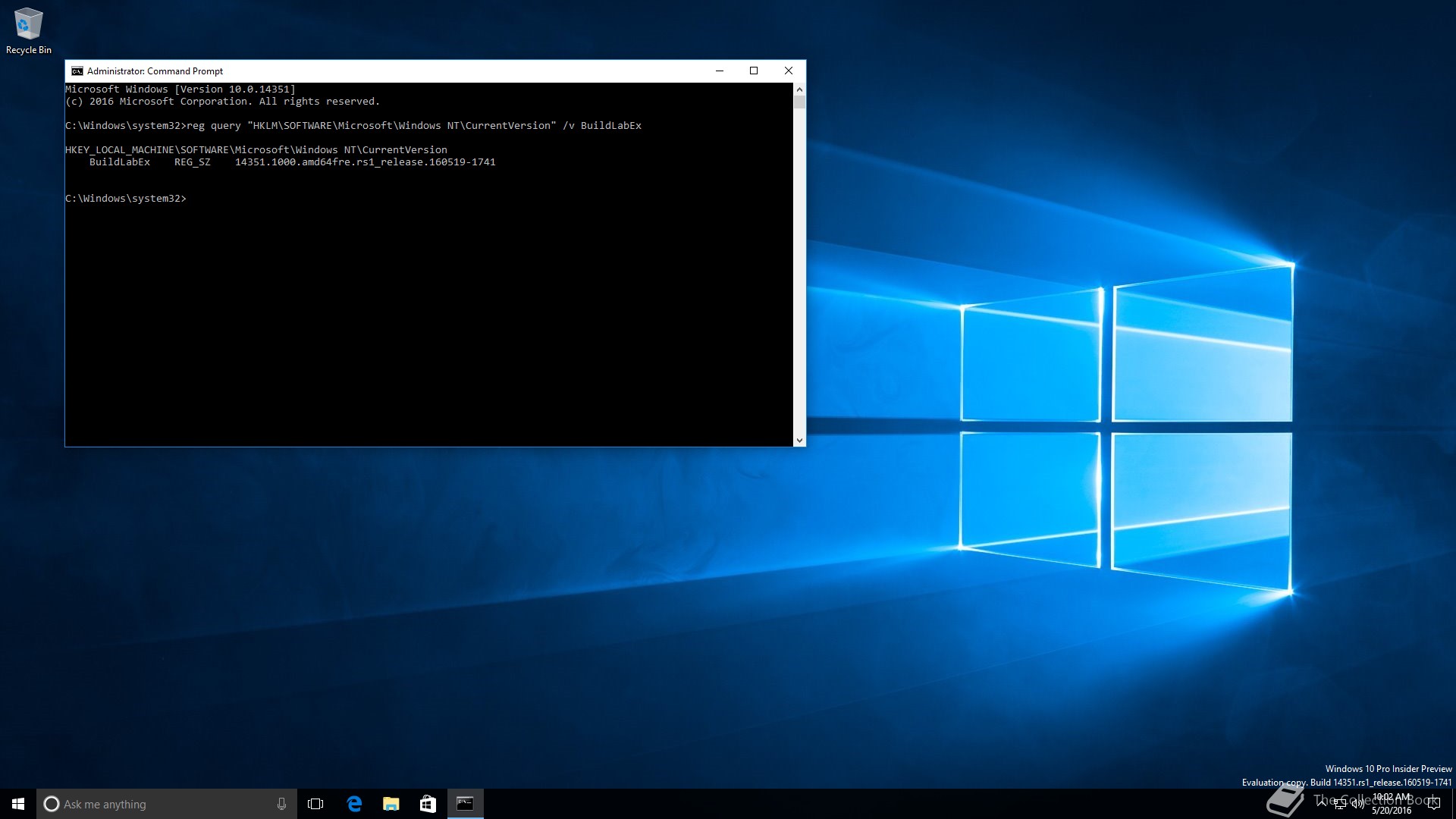The width and height of the screenshot is (1456, 819).
Task: Maximize the Command Prompt window
Action: click(754, 71)
